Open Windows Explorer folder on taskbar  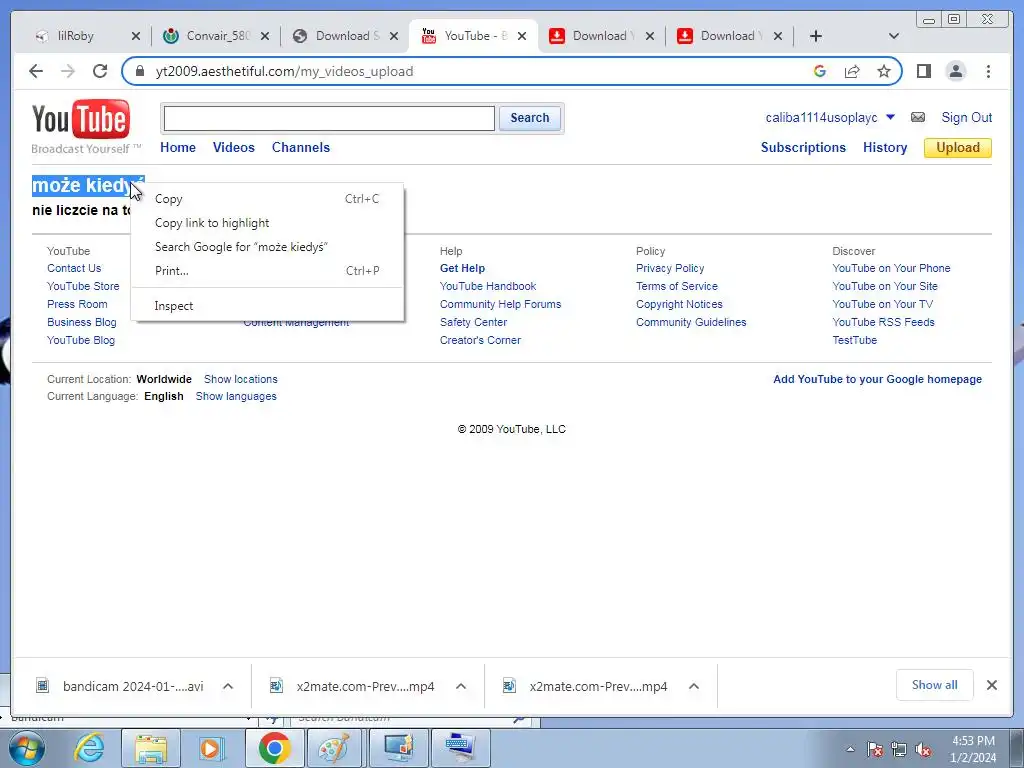click(x=150, y=748)
